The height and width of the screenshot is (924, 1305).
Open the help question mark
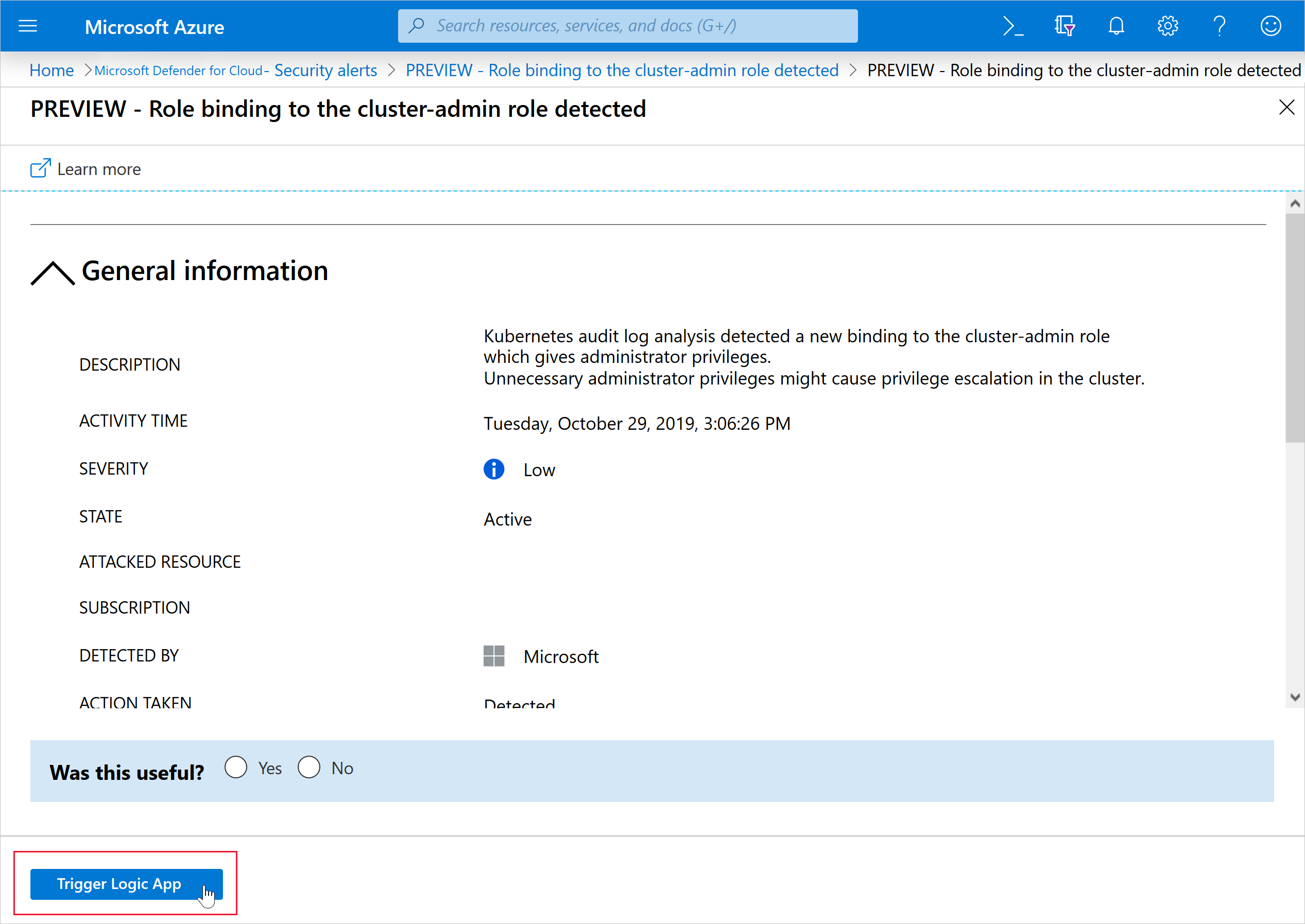[1218, 26]
